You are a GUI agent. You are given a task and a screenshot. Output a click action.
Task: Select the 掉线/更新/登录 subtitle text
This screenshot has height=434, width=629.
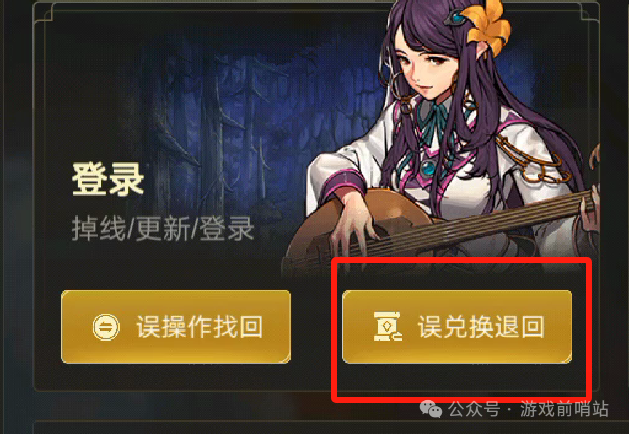(163, 228)
